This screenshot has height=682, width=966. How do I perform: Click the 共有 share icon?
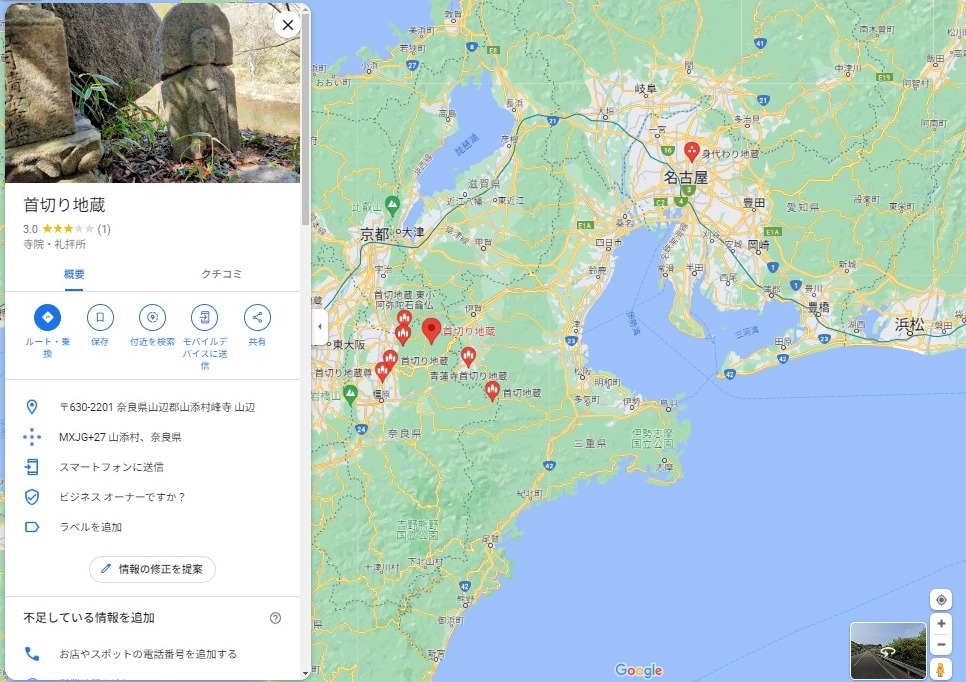click(257, 318)
